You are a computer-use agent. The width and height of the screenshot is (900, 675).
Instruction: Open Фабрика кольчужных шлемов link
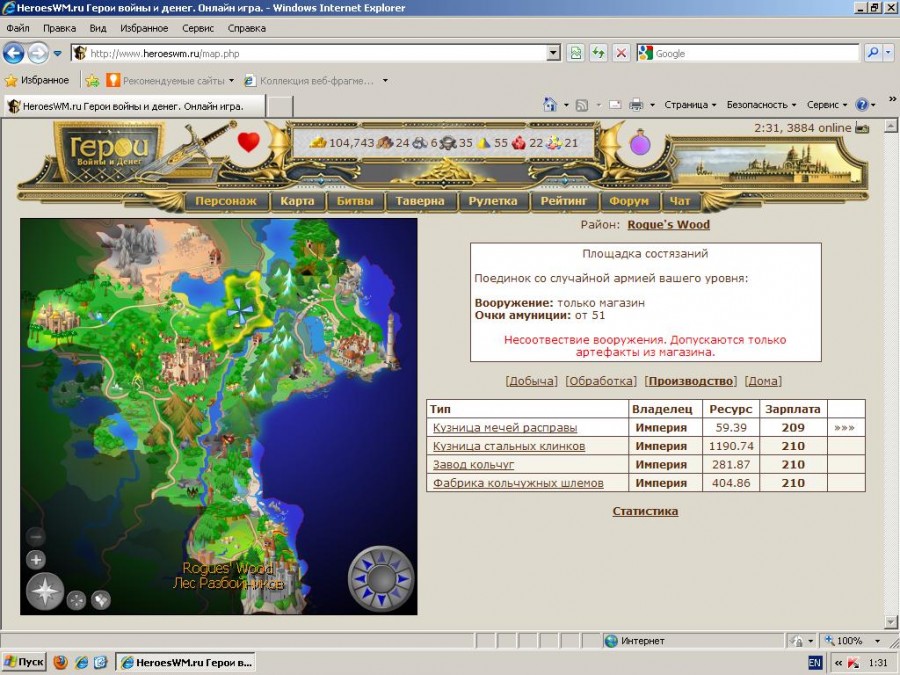click(x=518, y=483)
